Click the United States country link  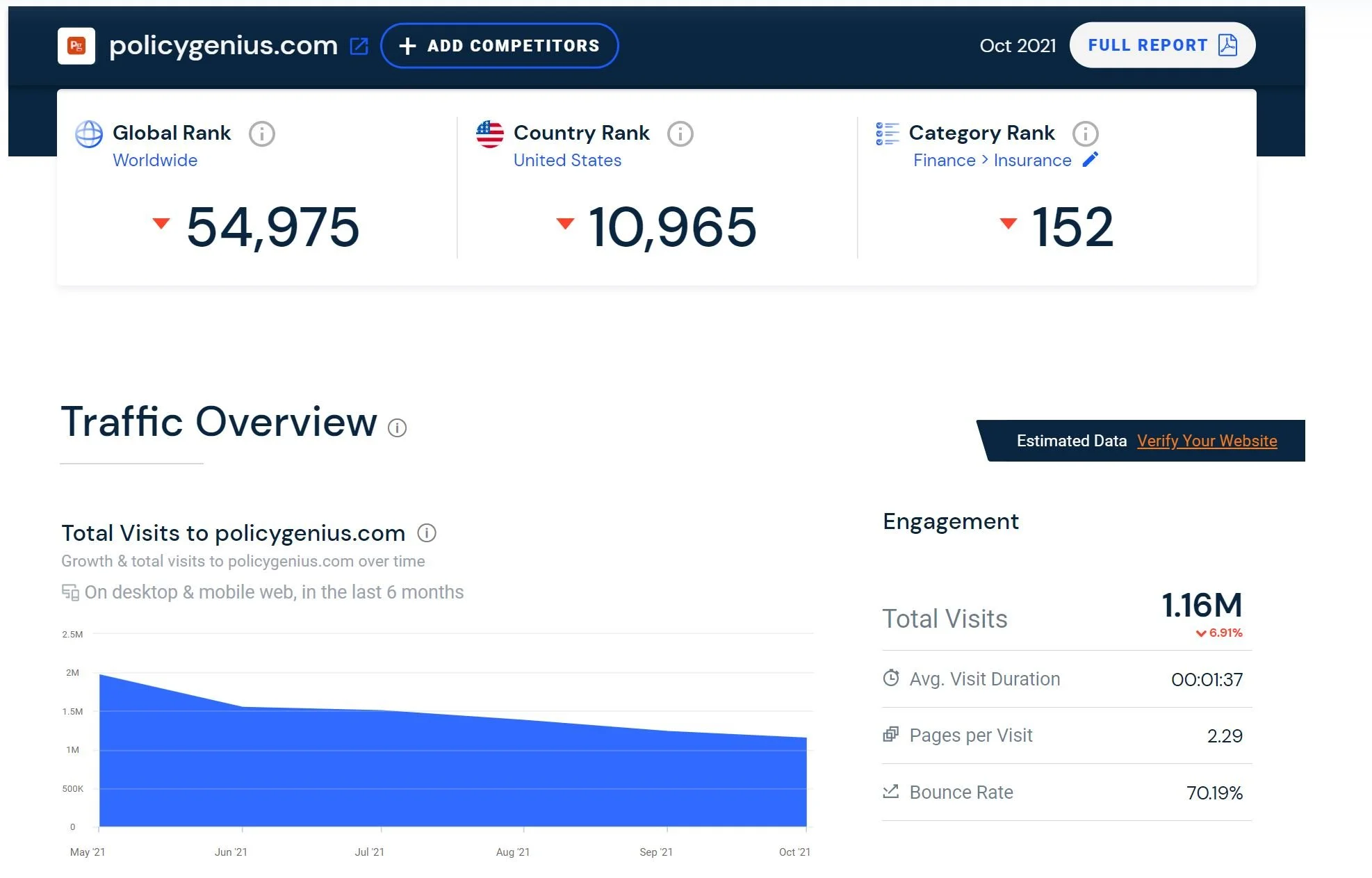[x=567, y=161]
